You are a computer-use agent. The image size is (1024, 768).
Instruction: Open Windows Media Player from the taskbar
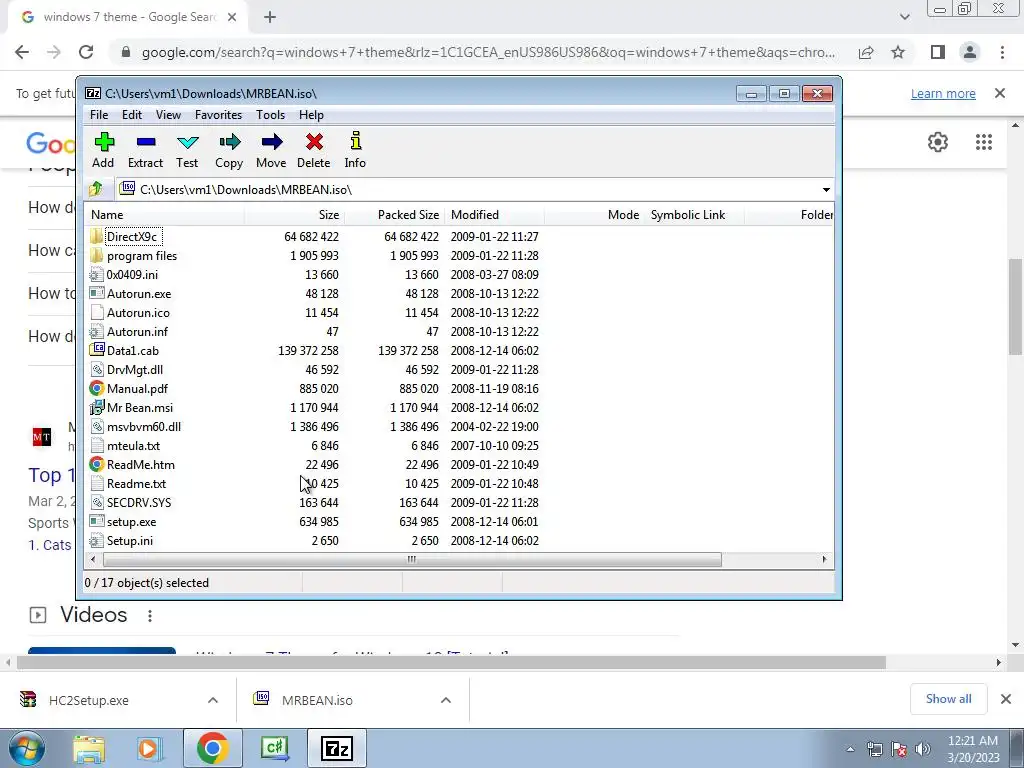tap(148, 748)
